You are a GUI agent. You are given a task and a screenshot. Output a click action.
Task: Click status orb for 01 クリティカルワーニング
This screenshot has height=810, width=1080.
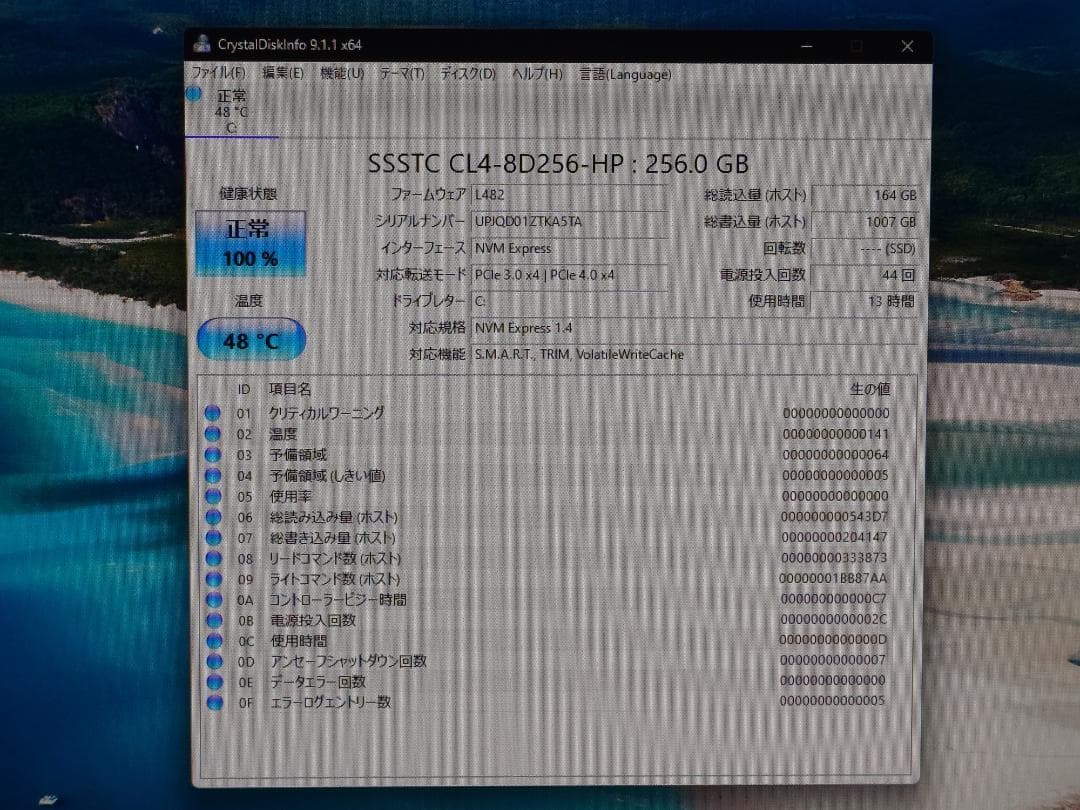(213, 413)
